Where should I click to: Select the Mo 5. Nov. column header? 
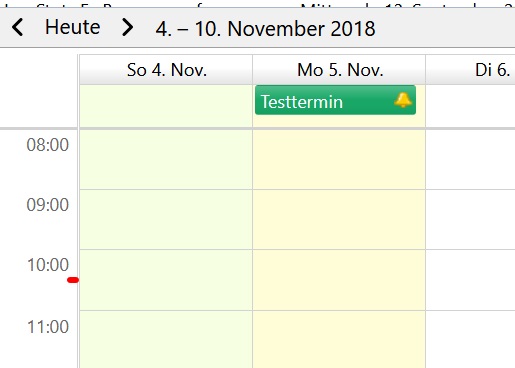tap(339, 70)
